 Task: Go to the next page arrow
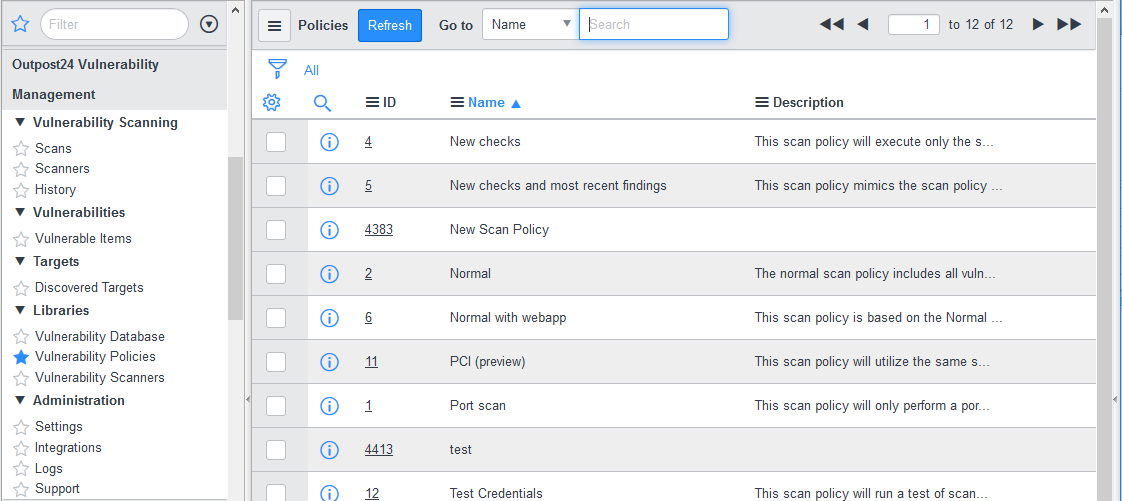[1038, 25]
